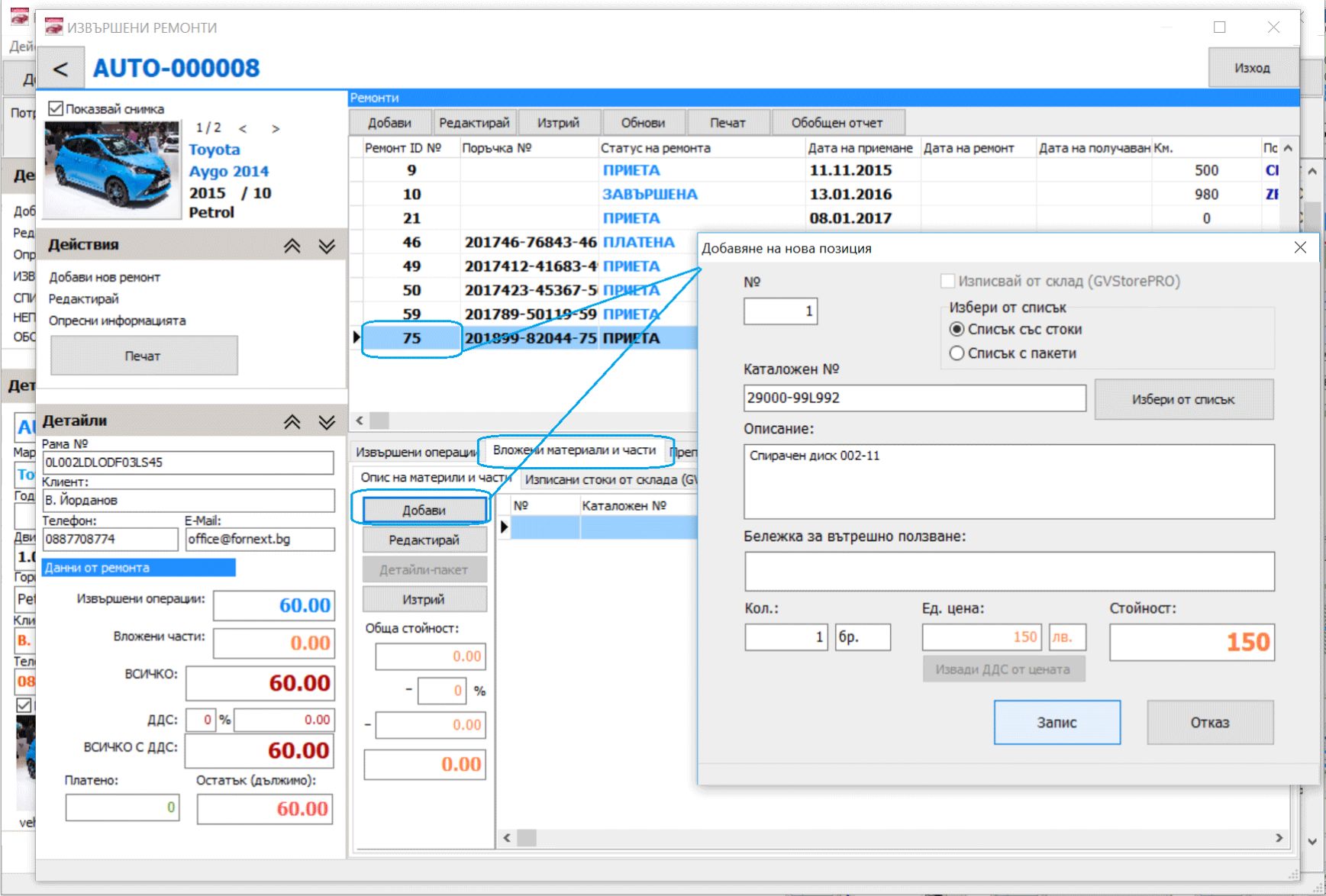Click the Отказ cancel button

click(x=1210, y=722)
